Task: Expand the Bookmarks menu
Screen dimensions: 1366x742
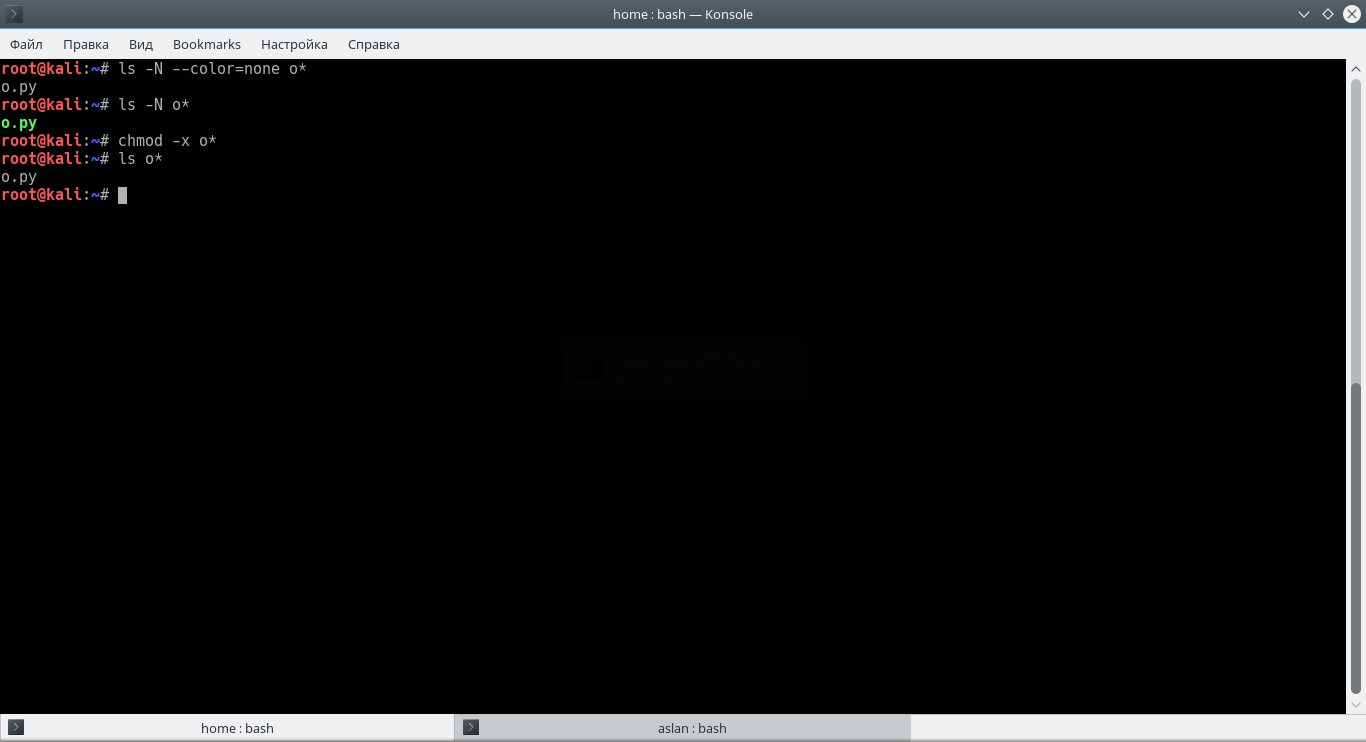Action: tap(207, 44)
